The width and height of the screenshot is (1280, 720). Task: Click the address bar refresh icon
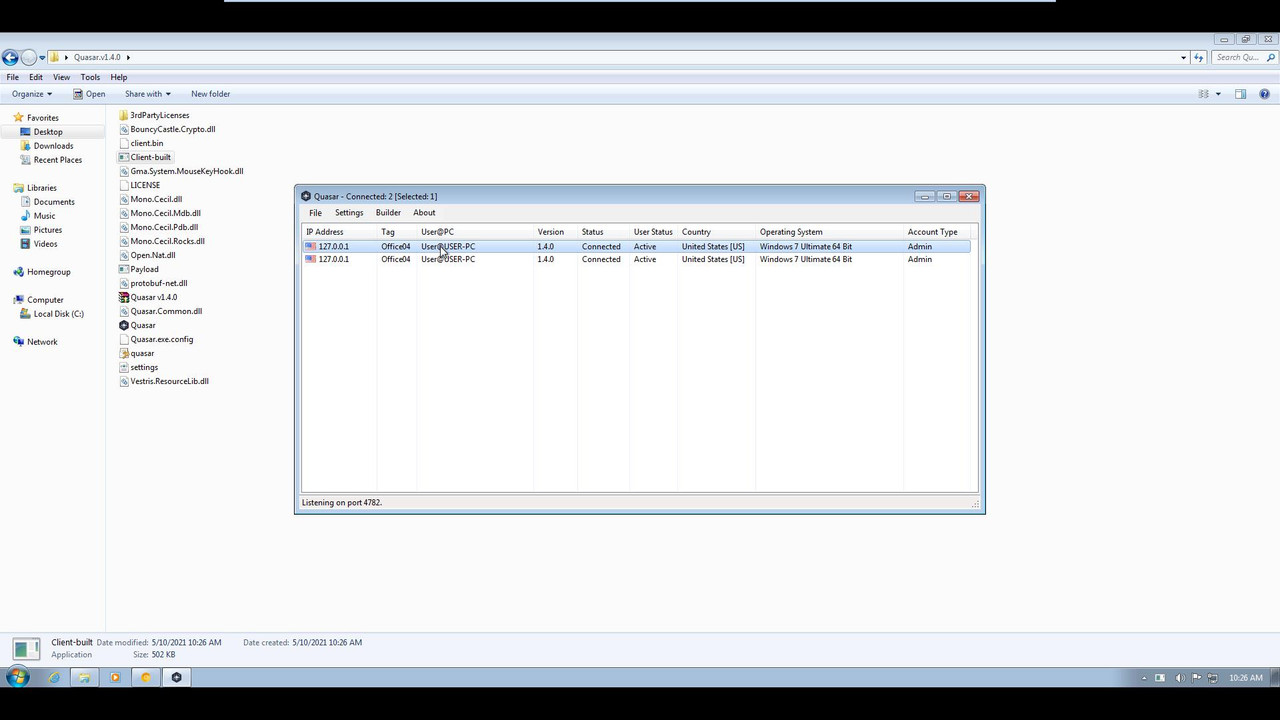pyautogui.click(x=1197, y=57)
